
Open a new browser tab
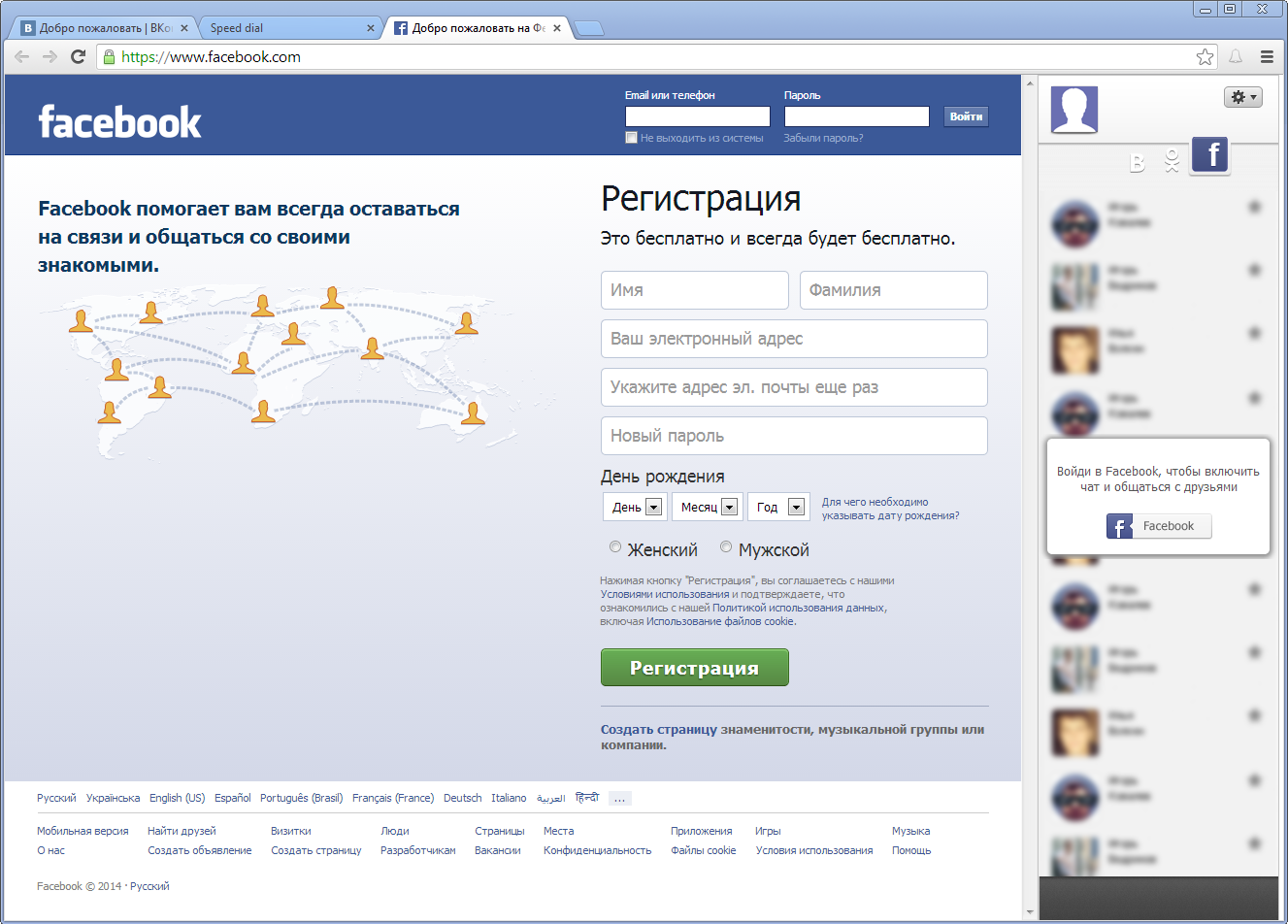pos(588,28)
